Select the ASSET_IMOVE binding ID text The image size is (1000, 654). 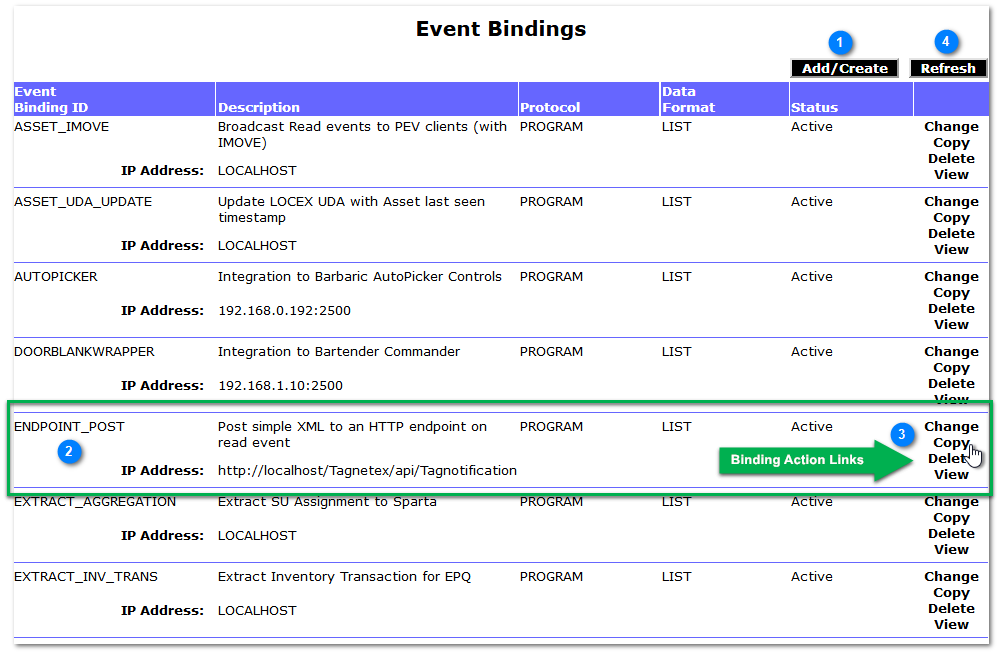click(x=61, y=126)
